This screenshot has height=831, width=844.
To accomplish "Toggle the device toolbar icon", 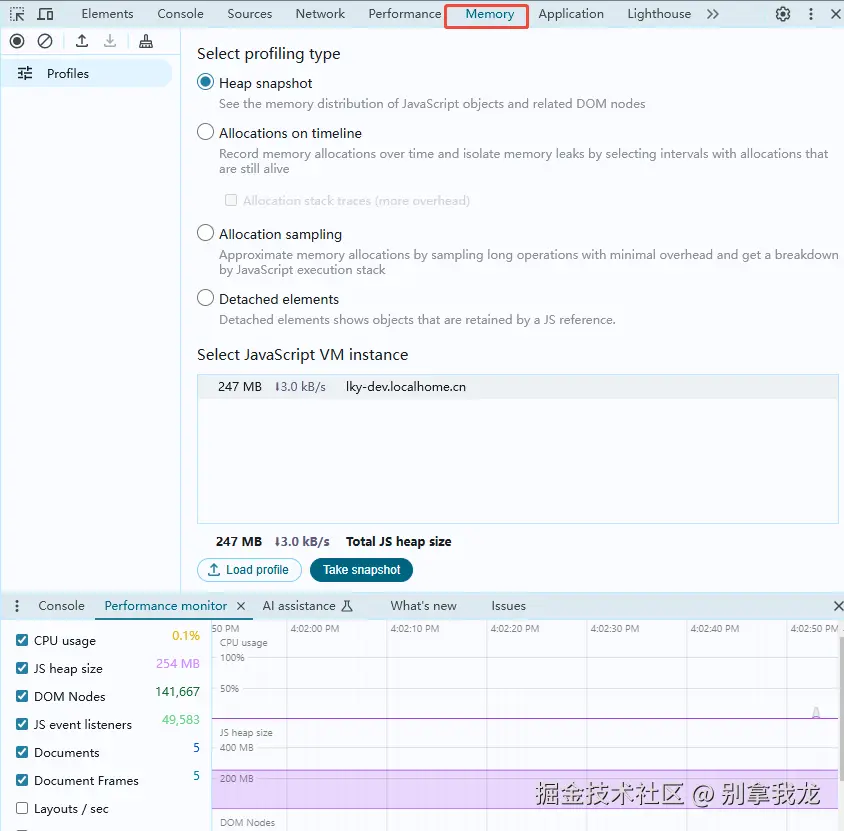I will 45,14.
